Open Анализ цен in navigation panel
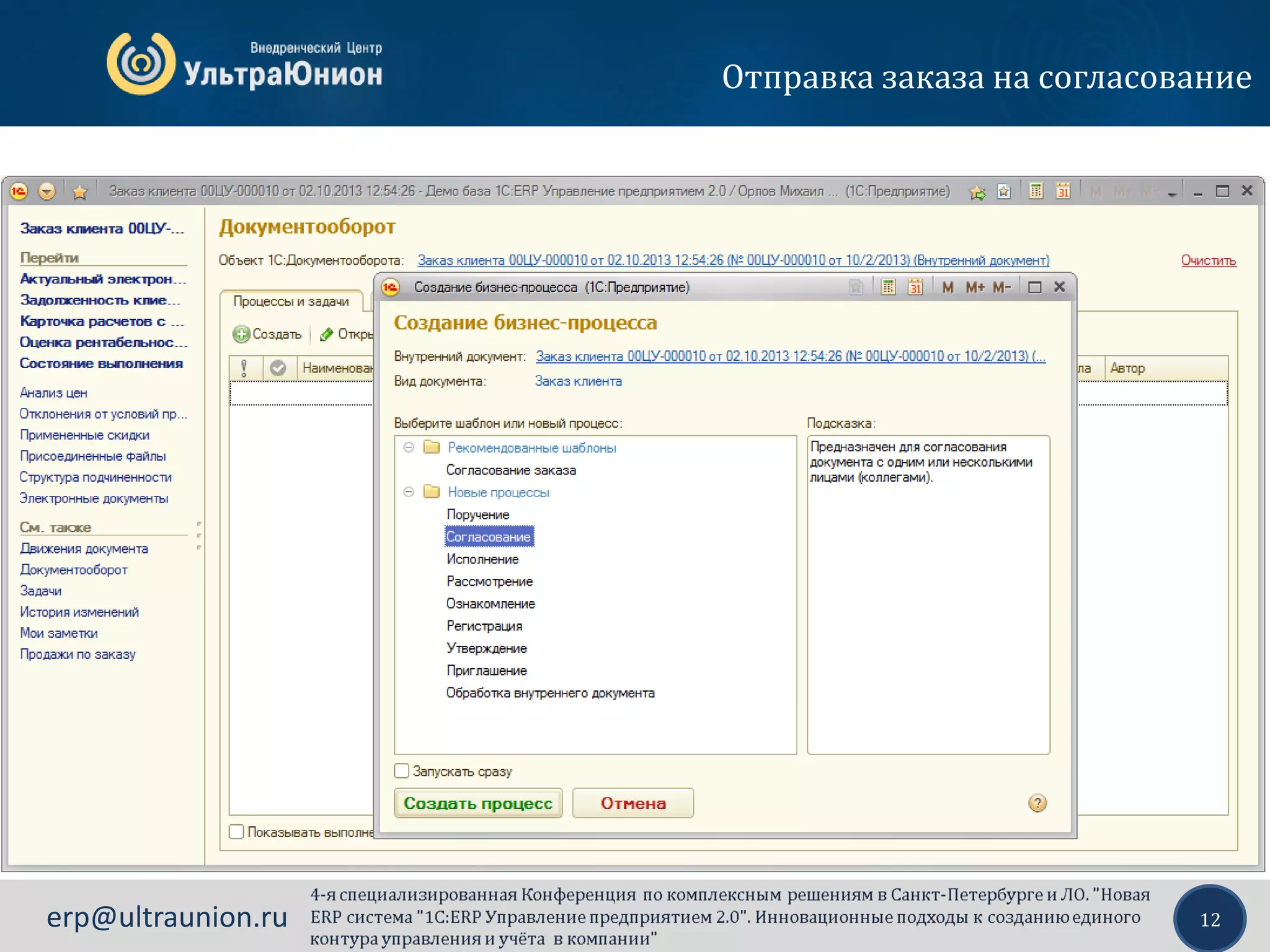 pyautogui.click(x=53, y=393)
